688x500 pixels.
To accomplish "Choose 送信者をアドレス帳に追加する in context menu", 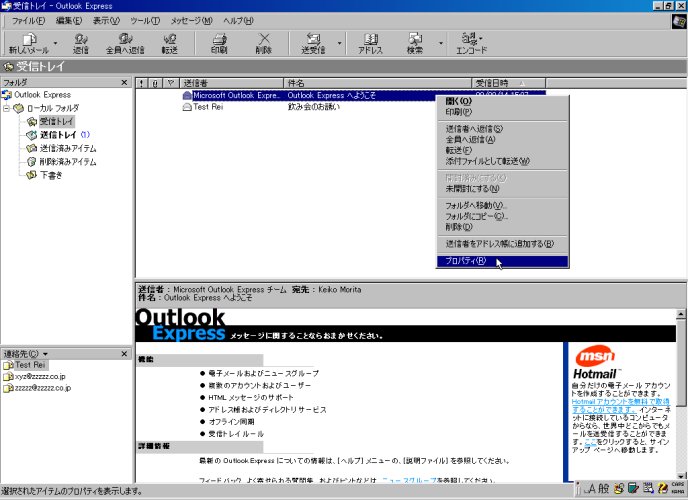I will [x=502, y=243].
